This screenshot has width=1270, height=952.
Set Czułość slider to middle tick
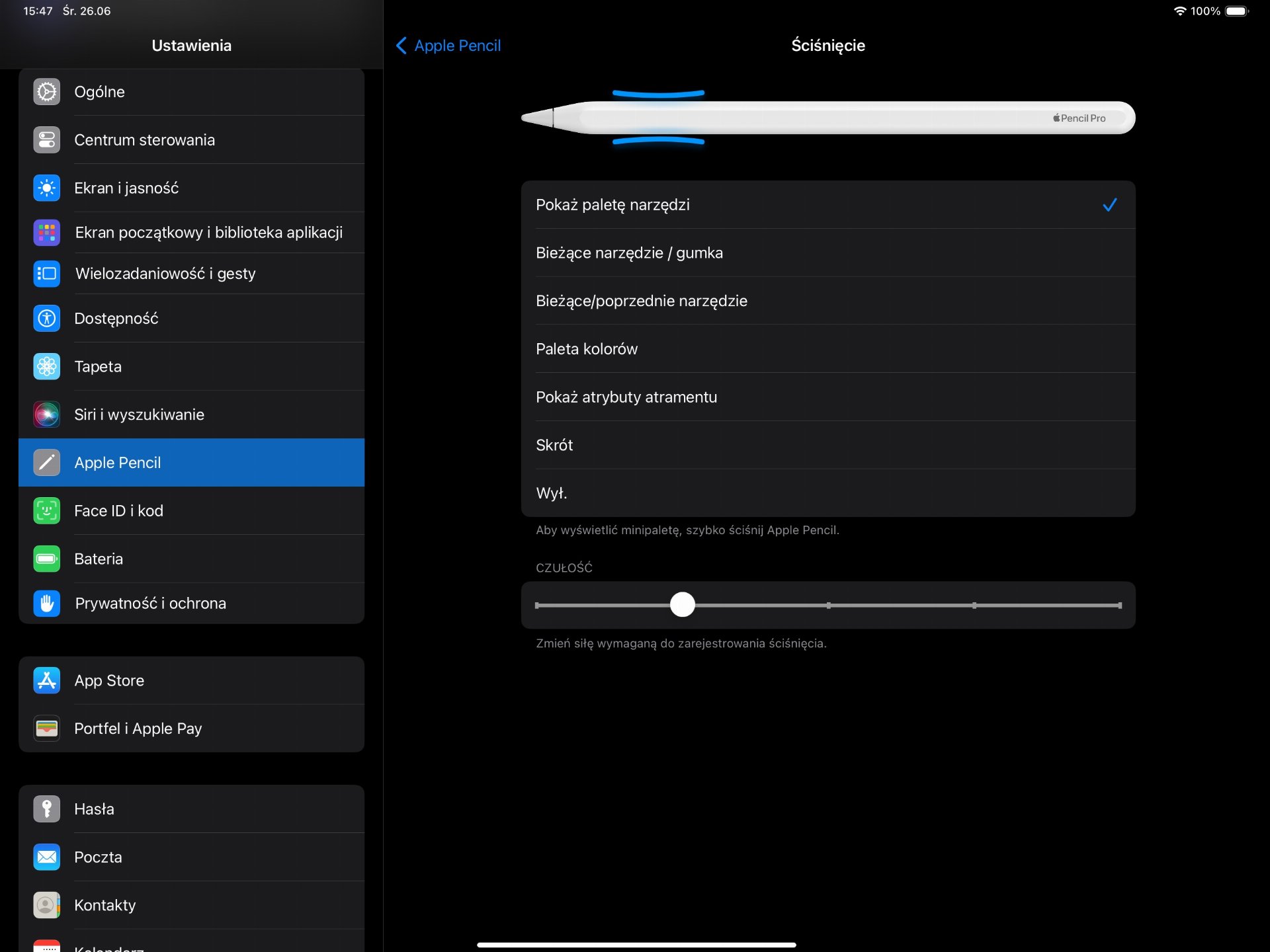tap(829, 606)
